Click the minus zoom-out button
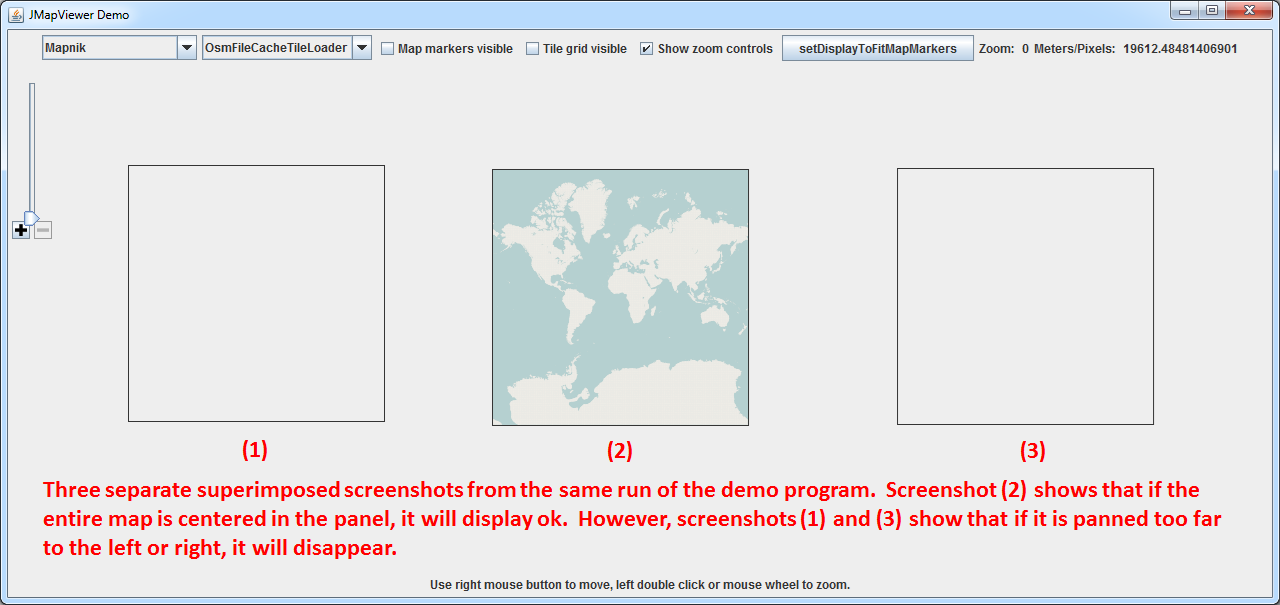The height and width of the screenshot is (605, 1280). click(43, 230)
